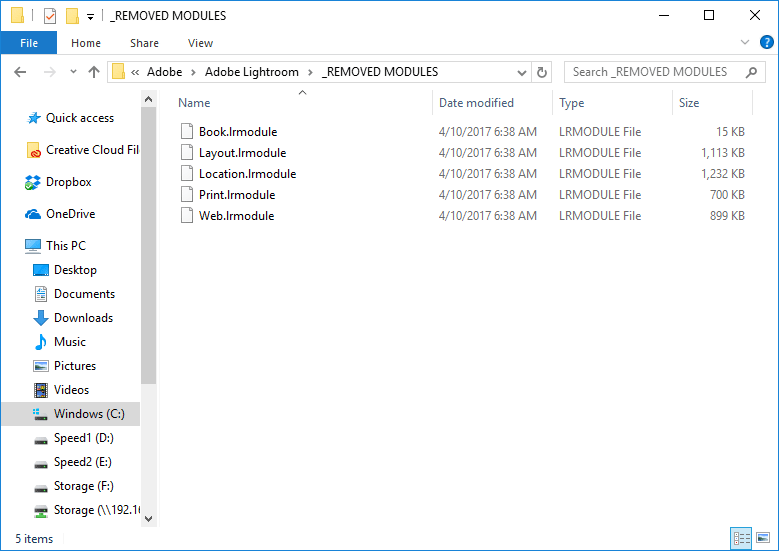Screen dimensions: 779x551
Task: Go back with the left arrow
Action: [x=20, y=72]
